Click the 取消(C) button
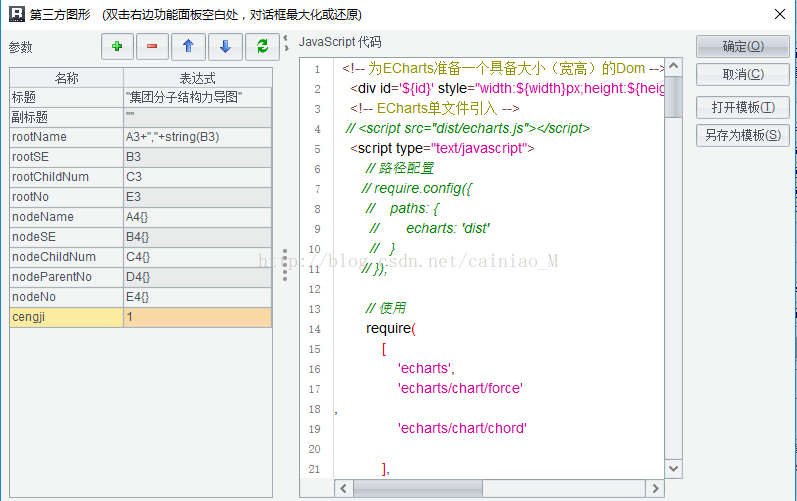Viewport: 797px width, 501px height. click(743, 75)
